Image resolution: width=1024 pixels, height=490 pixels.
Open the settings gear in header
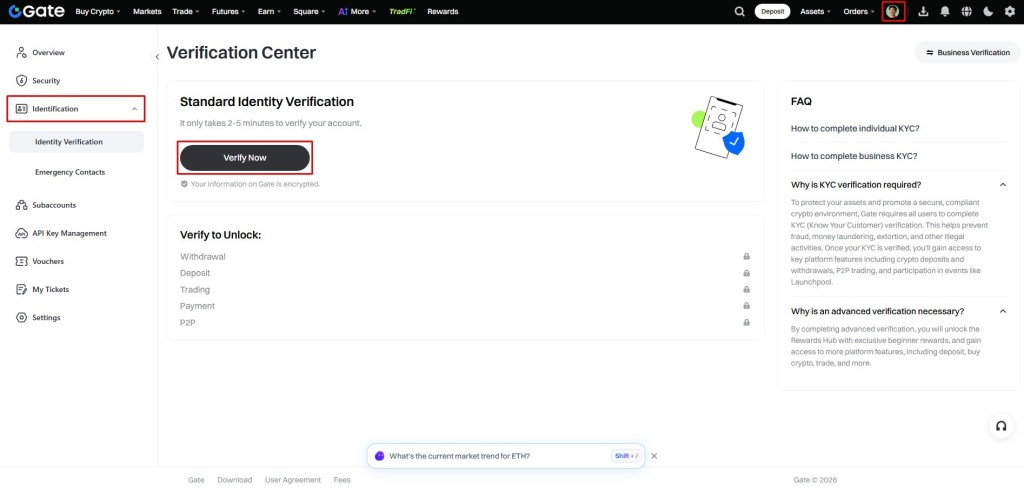(1010, 11)
